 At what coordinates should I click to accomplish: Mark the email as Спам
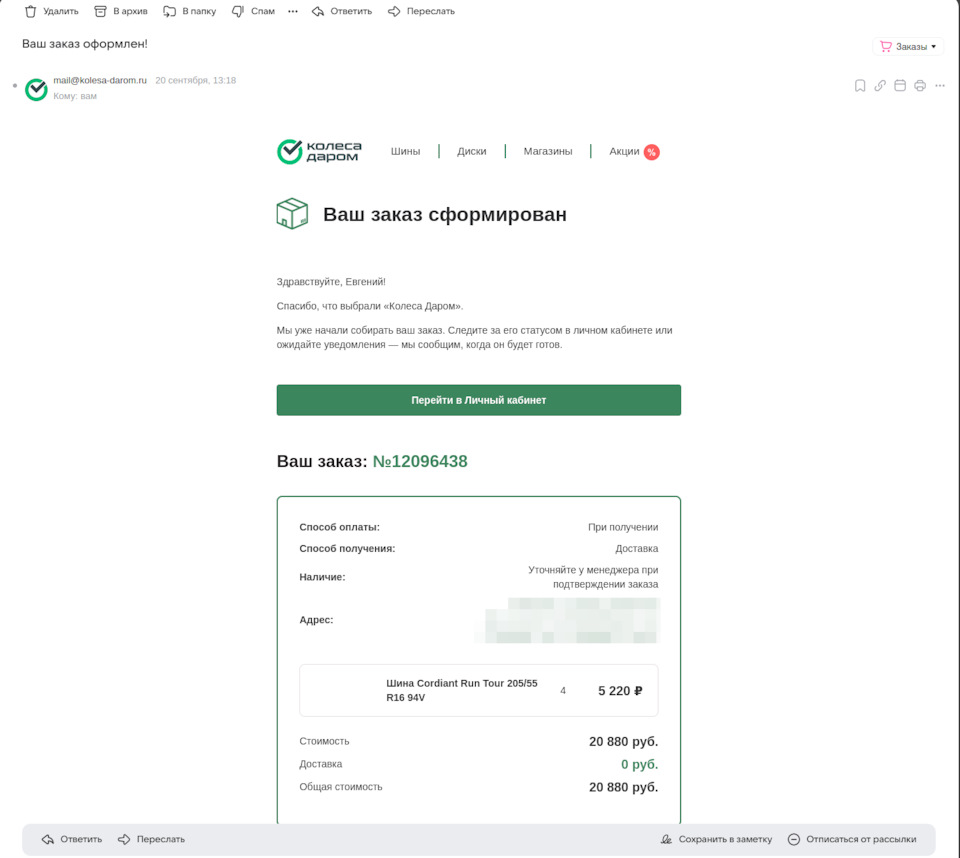(253, 11)
